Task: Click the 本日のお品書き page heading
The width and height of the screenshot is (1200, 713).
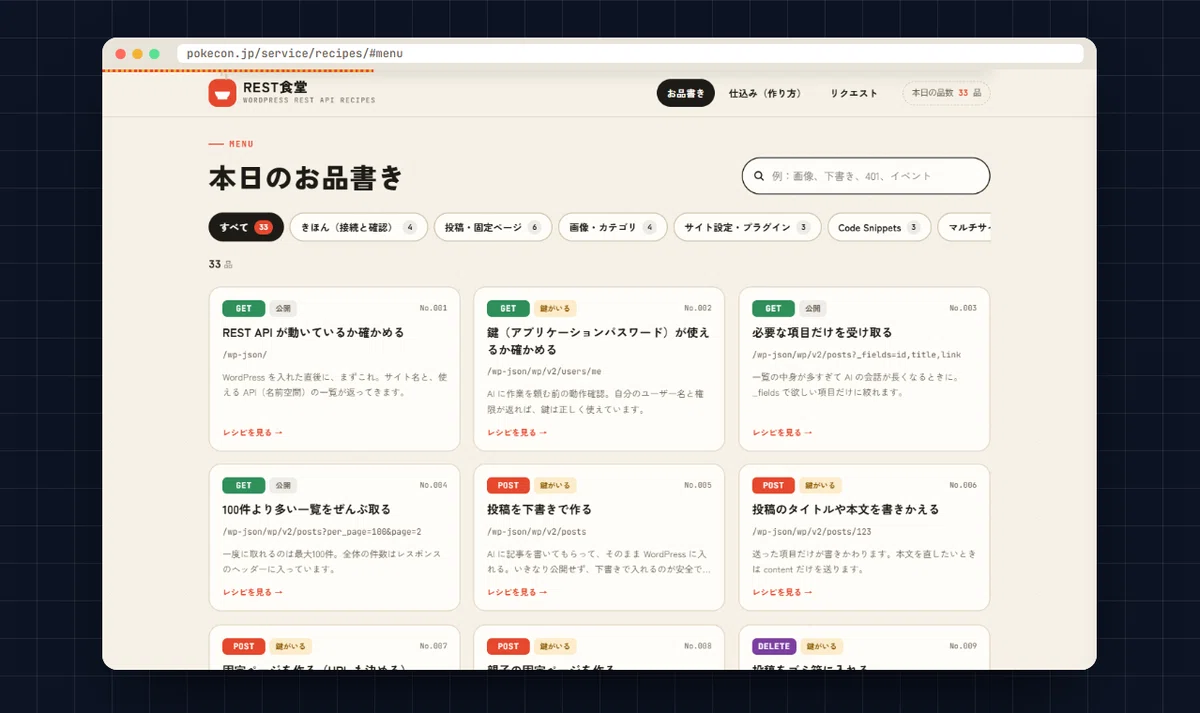Action: pyautogui.click(x=306, y=178)
